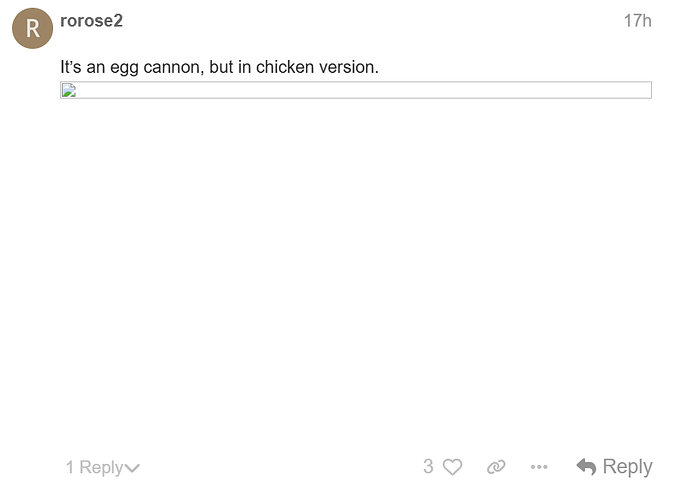View who liked via count 3
Screen dimensions: 676x499
428,466
